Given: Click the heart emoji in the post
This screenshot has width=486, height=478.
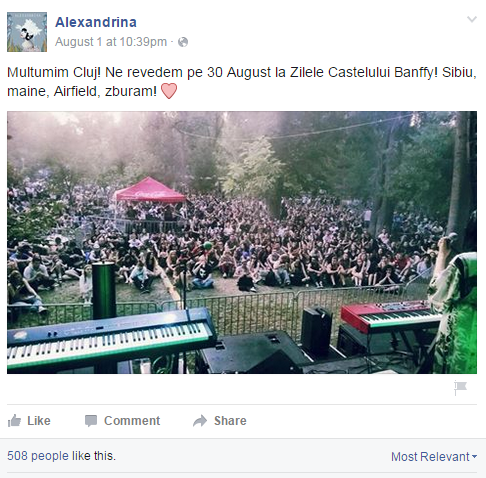Looking at the screenshot, I should point(169,91).
